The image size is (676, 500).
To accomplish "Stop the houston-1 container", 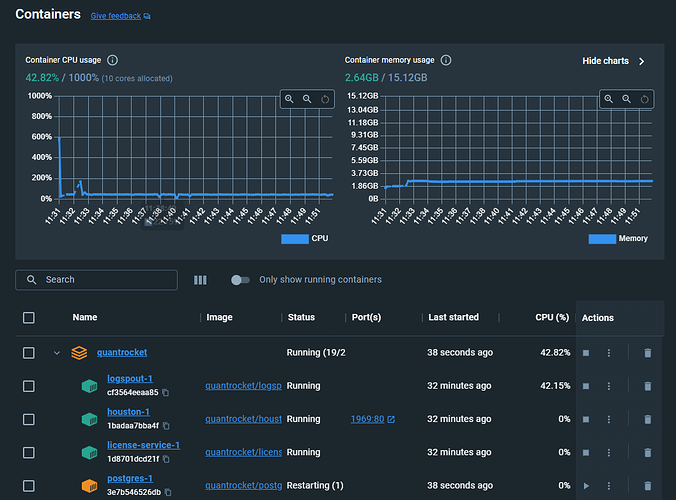I will (x=586, y=419).
